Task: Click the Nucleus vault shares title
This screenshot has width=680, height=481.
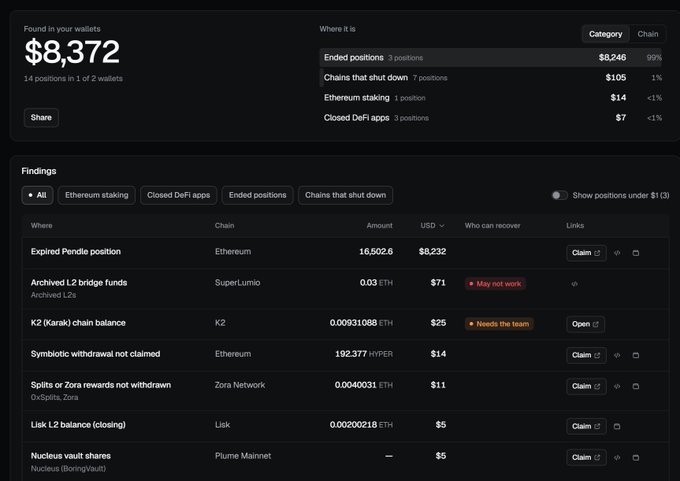Action: 71,456
